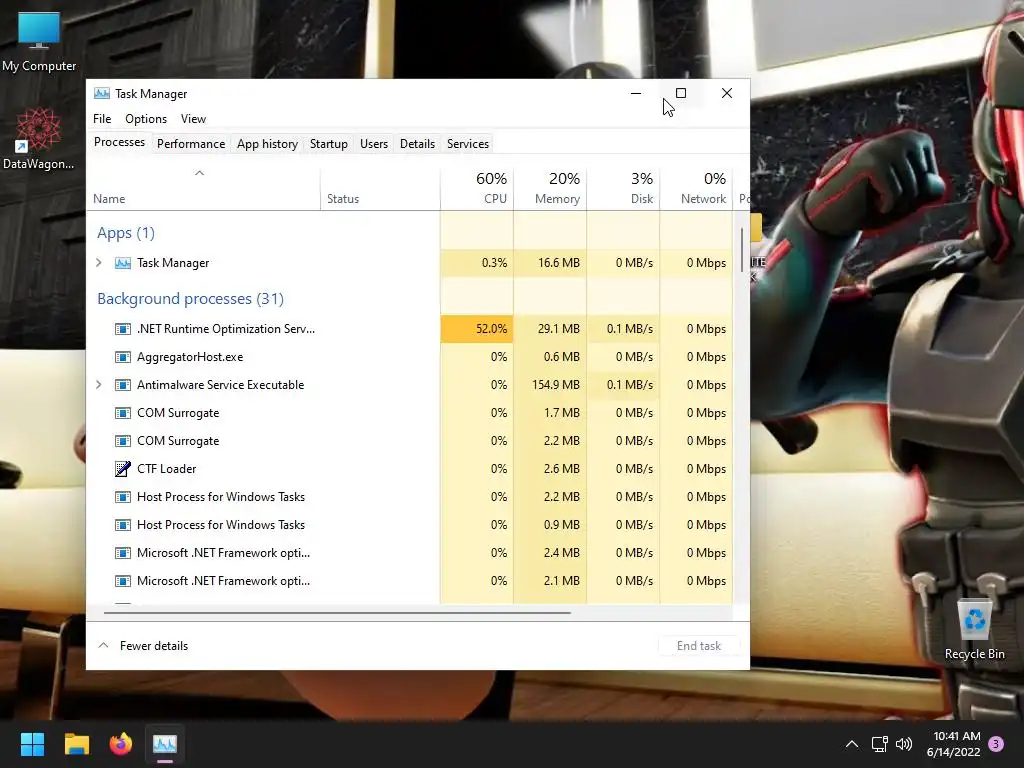Click the vertical scrollbar of the process list
Viewport: 1024px width, 768px height.
click(742, 251)
